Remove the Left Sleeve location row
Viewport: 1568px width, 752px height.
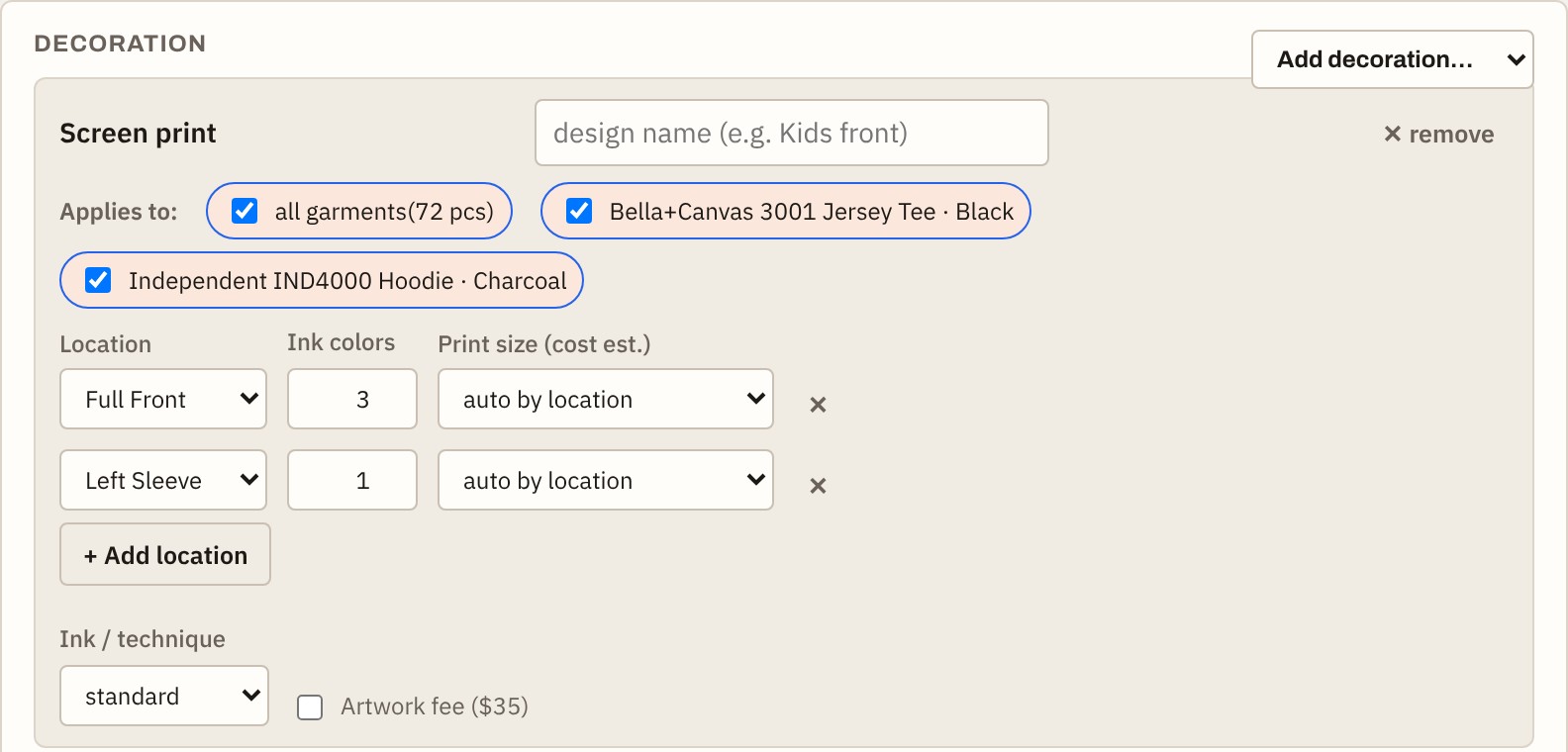pyautogui.click(x=818, y=485)
